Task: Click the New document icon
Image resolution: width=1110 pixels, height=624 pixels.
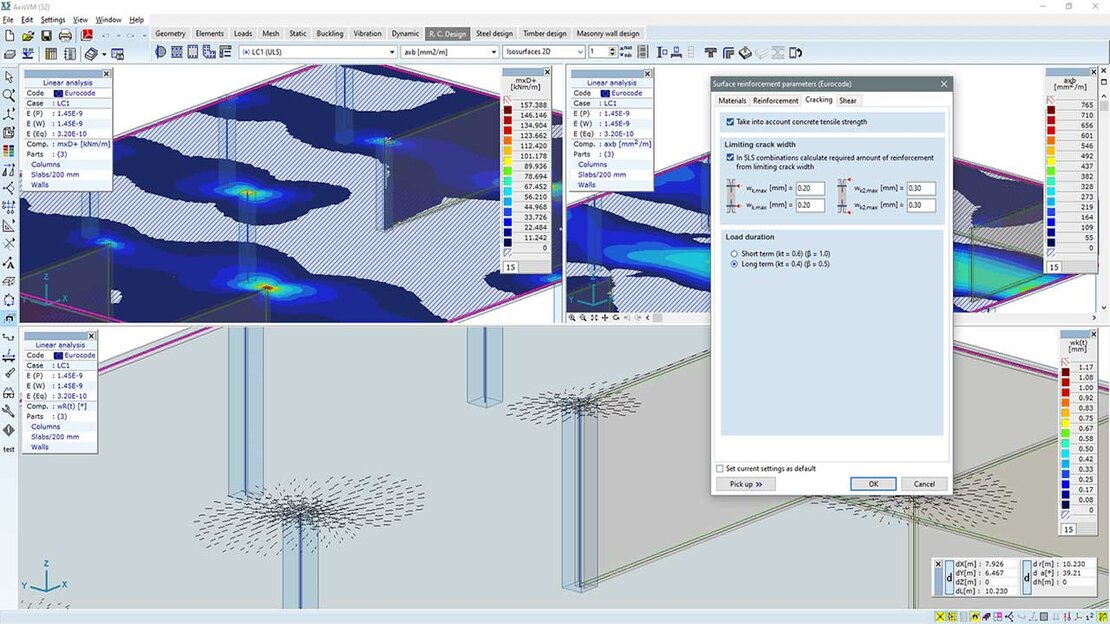Action: (9, 36)
